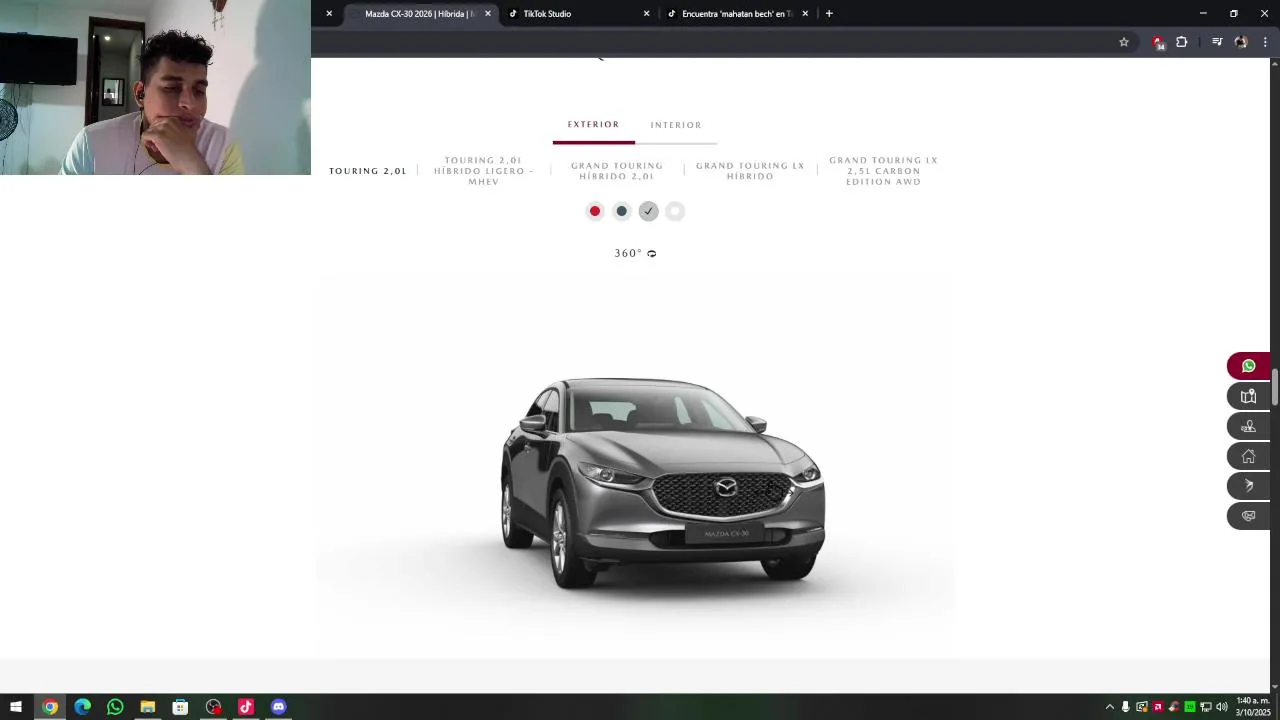Switch to the INTERIOR tab
The width and height of the screenshot is (1280, 720).
click(676, 125)
